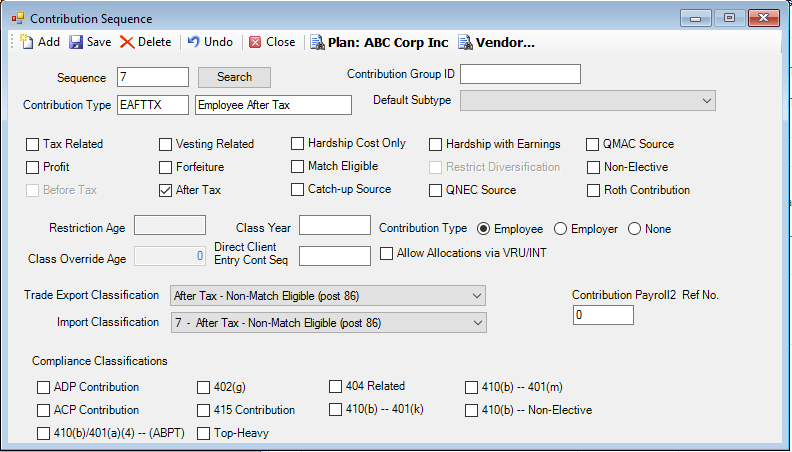Click the Add new record icon
Viewport: 792px width, 452px height.
27,42
